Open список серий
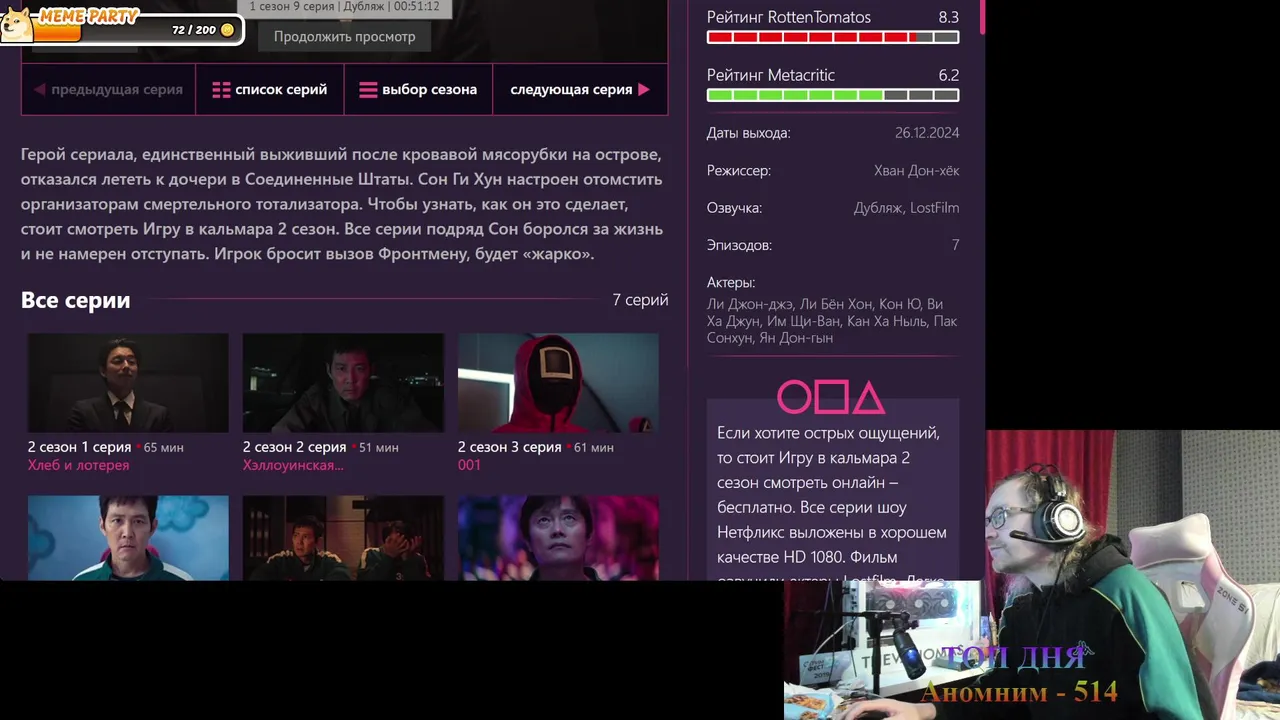The width and height of the screenshot is (1280, 720). click(x=269, y=90)
